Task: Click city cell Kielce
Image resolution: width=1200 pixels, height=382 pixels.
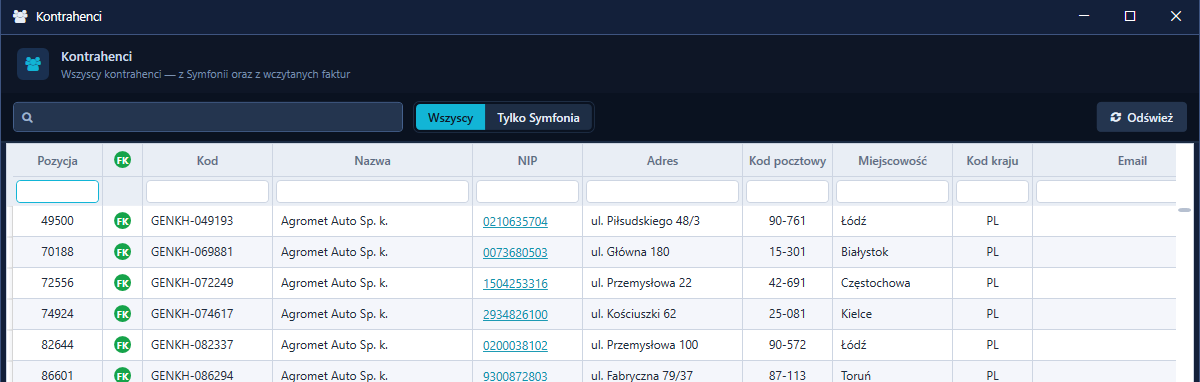Action: [x=892, y=314]
